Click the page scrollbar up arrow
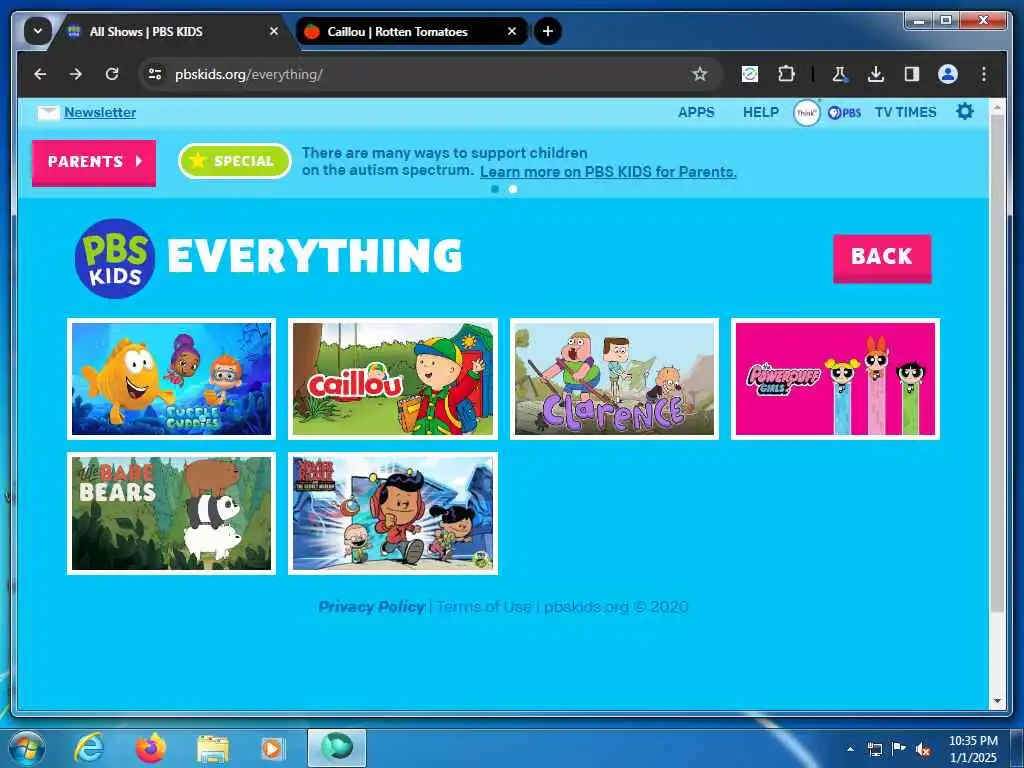The width and height of the screenshot is (1024, 768). (x=997, y=105)
